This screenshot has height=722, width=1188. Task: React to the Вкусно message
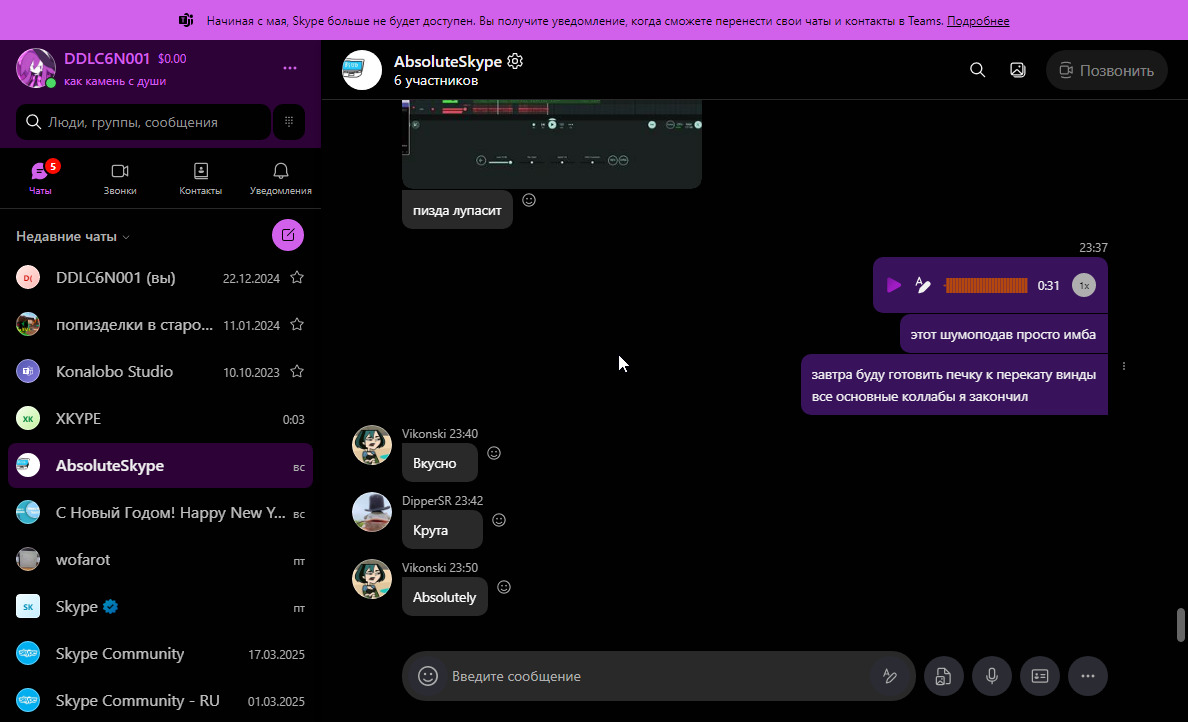click(494, 453)
